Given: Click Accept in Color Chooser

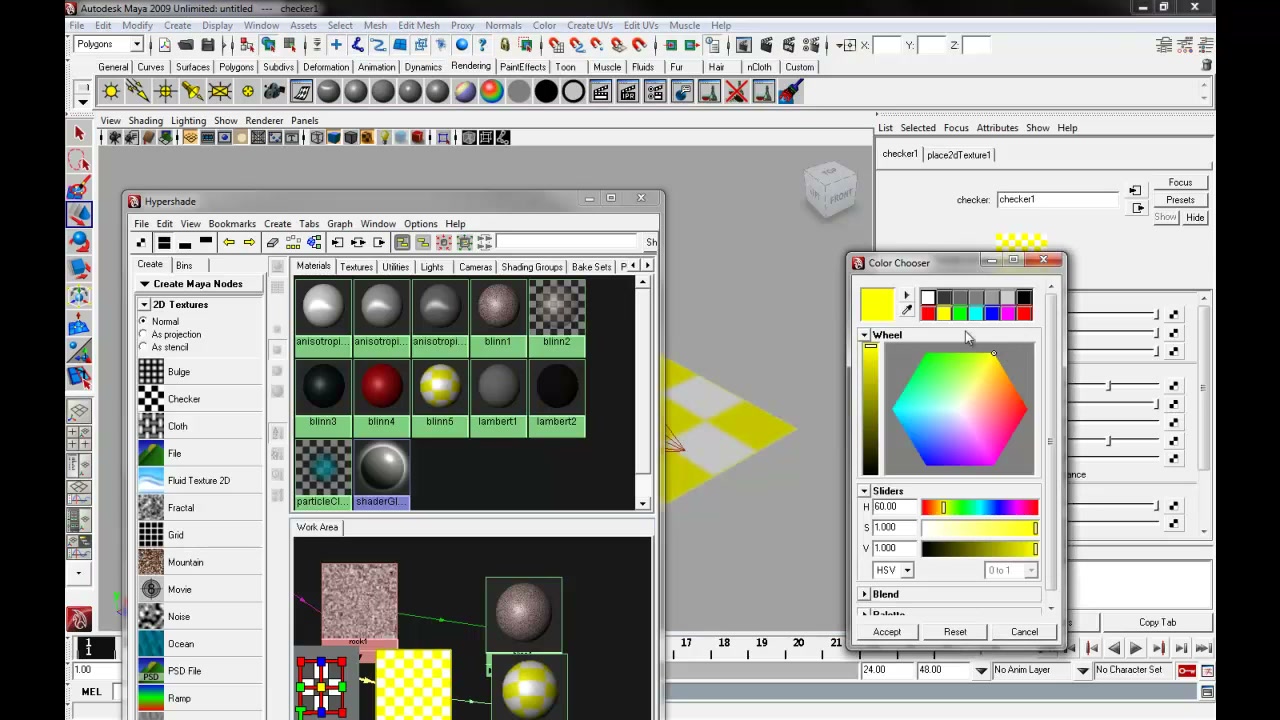Looking at the screenshot, I should pos(887,632).
